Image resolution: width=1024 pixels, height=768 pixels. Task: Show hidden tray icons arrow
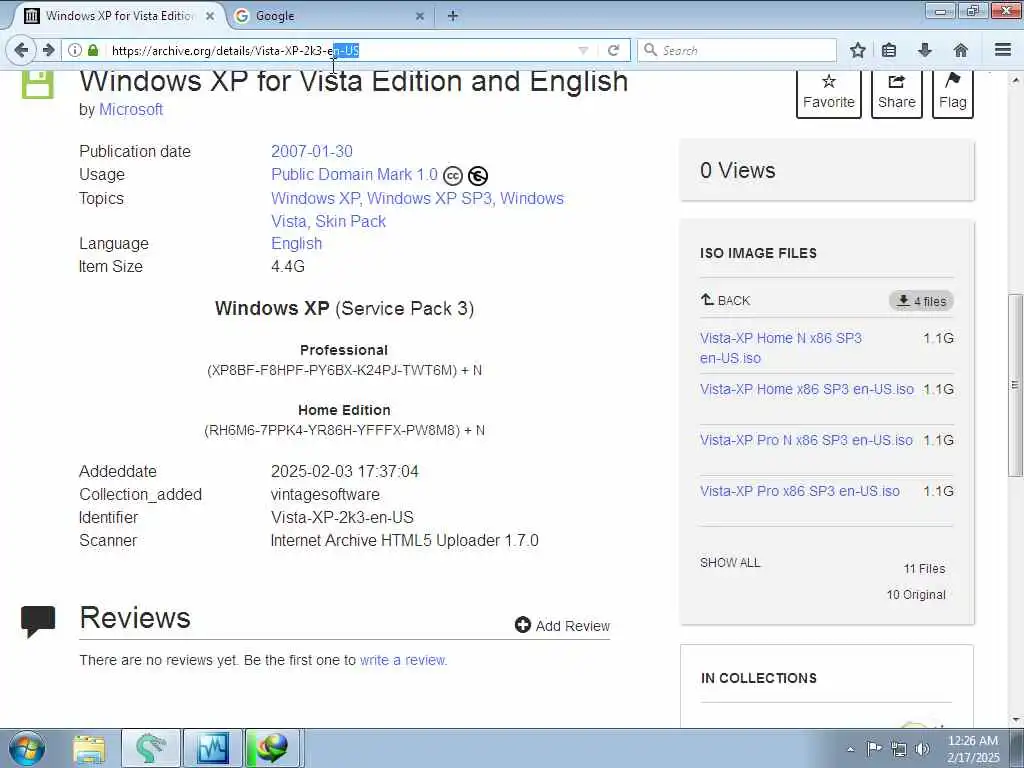tap(850, 749)
